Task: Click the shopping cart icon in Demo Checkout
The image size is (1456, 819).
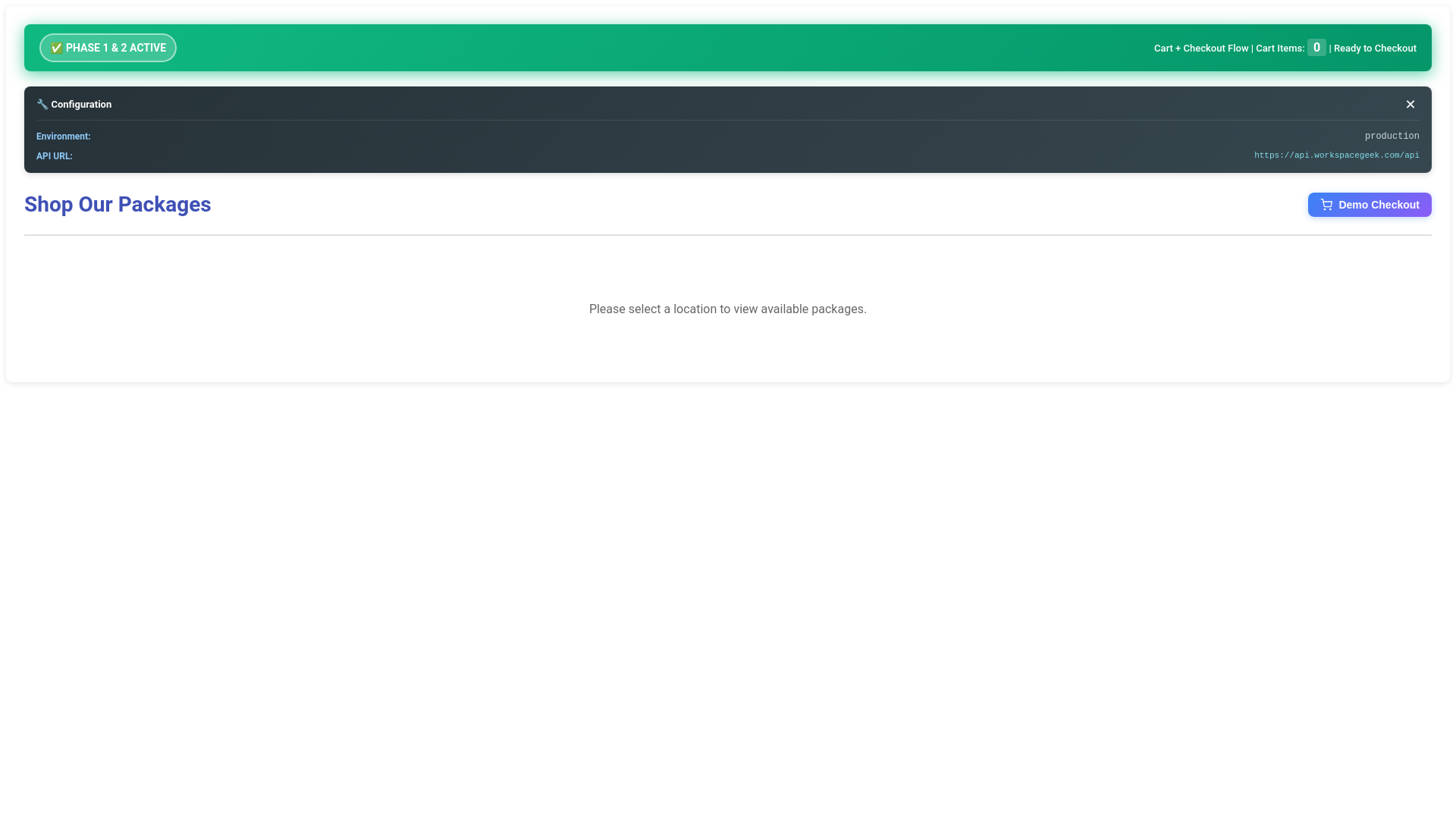Action: pyautogui.click(x=1326, y=205)
